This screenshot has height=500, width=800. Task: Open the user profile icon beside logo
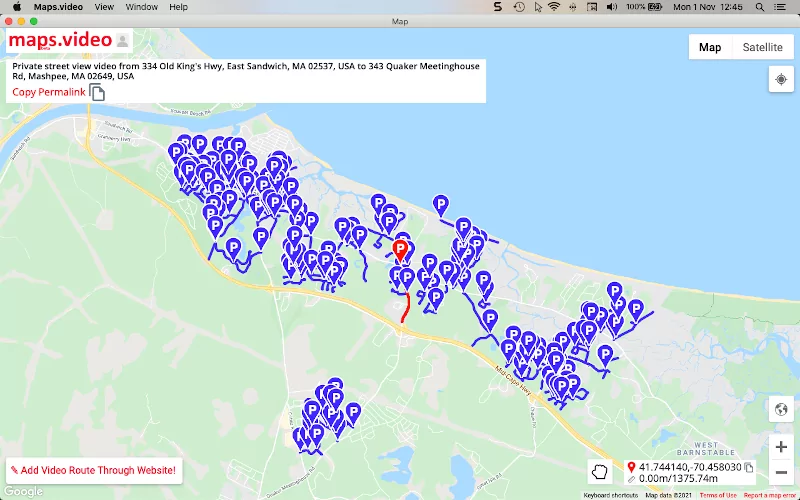[122, 41]
